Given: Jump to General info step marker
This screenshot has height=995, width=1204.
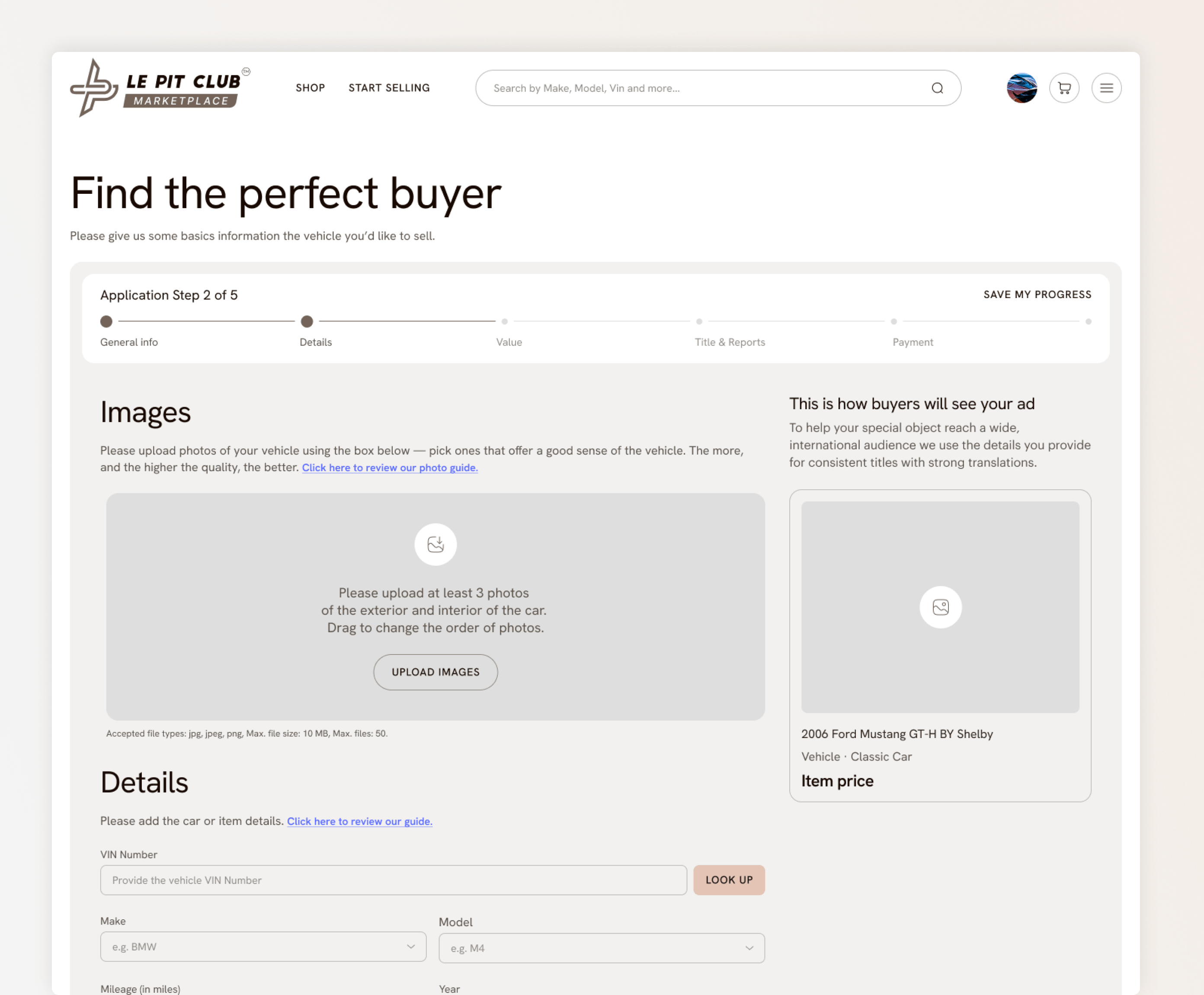Looking at the screenshot, I should [106, 321].
